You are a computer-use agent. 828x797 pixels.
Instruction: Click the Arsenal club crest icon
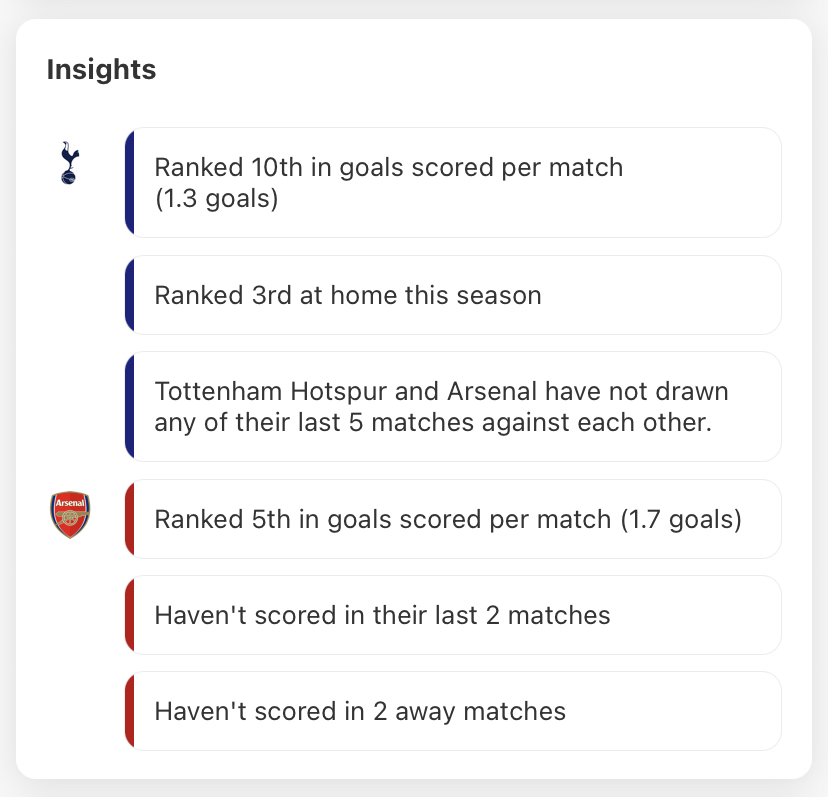(x=70, y=515)
